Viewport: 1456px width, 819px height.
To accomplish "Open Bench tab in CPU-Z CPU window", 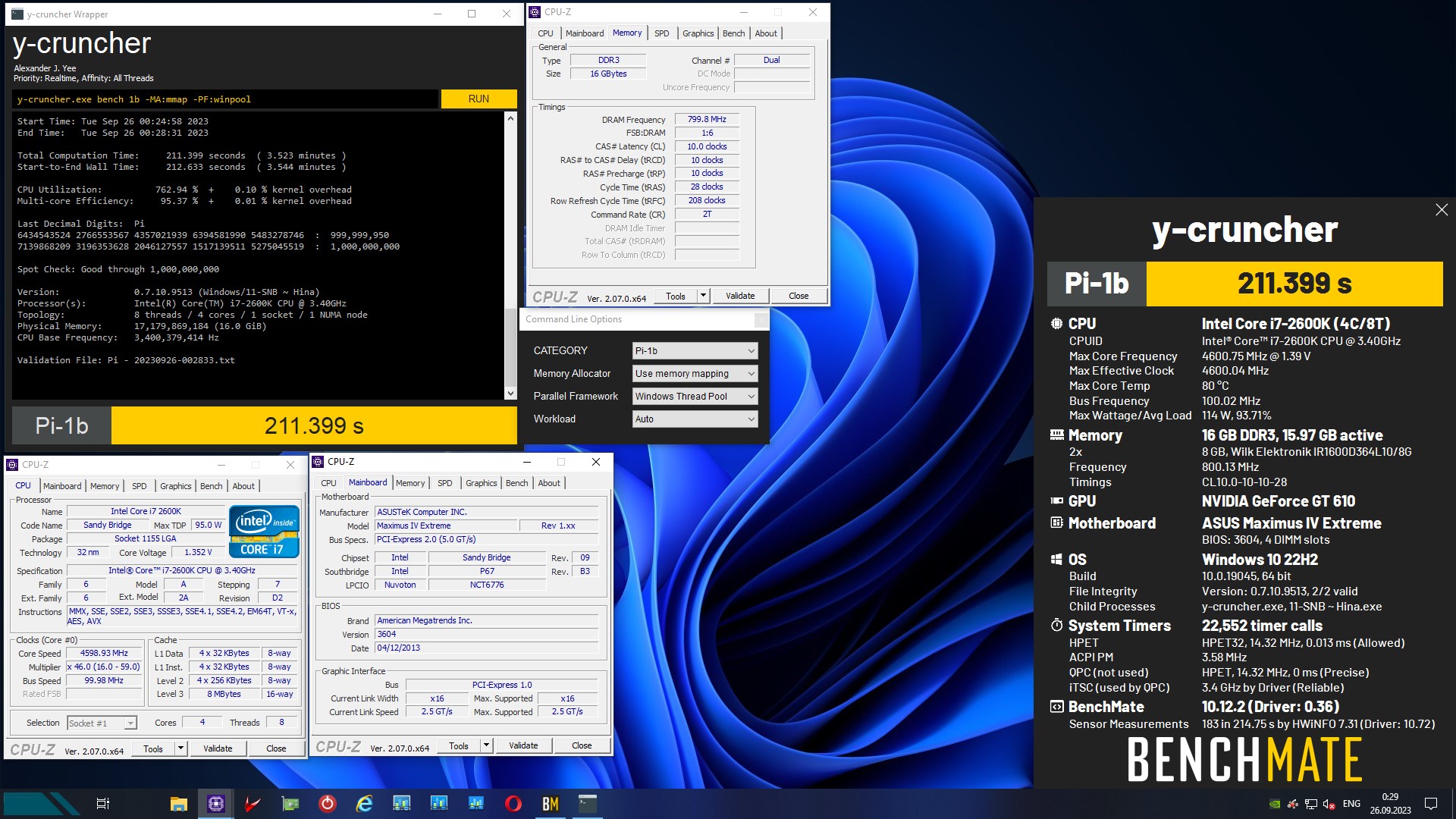I will (212, 486).
